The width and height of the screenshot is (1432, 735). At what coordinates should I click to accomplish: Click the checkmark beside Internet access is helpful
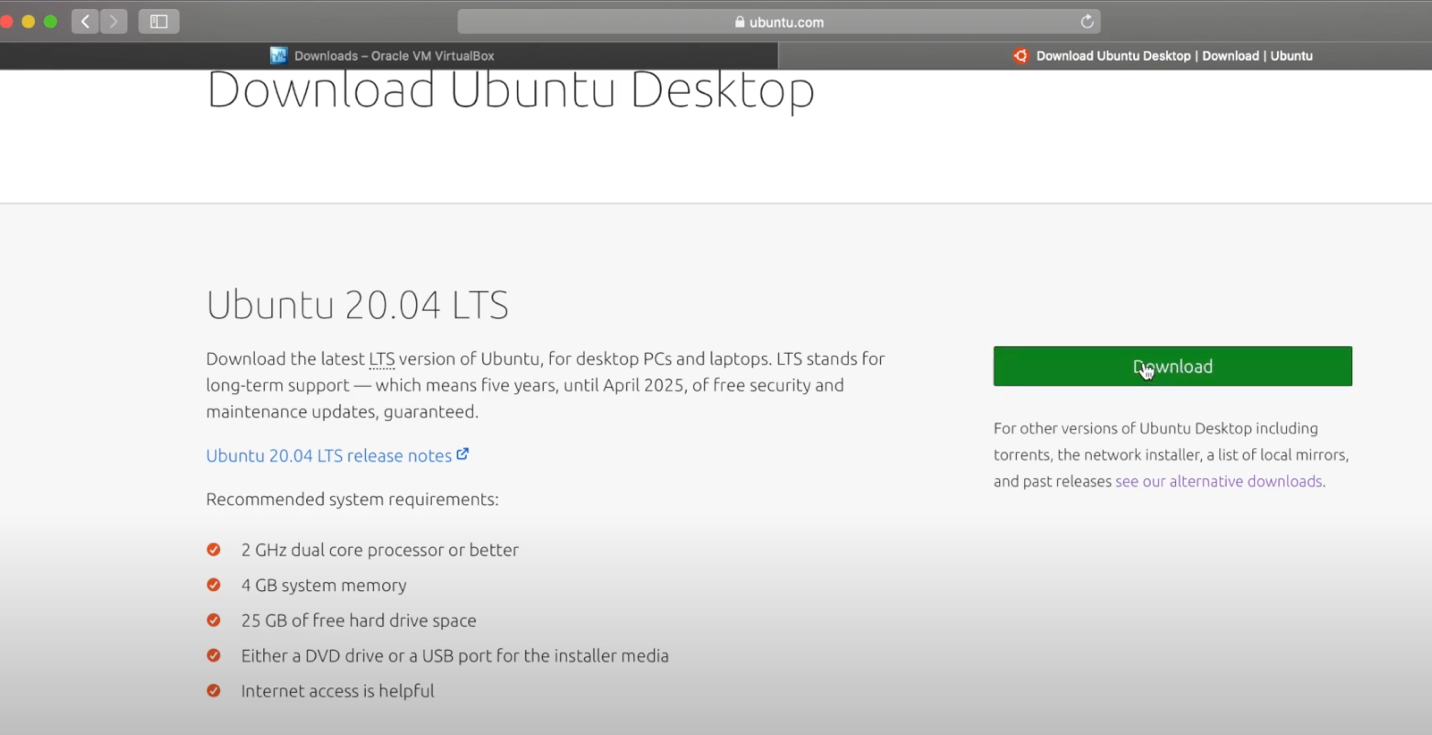tap(213, 690)
